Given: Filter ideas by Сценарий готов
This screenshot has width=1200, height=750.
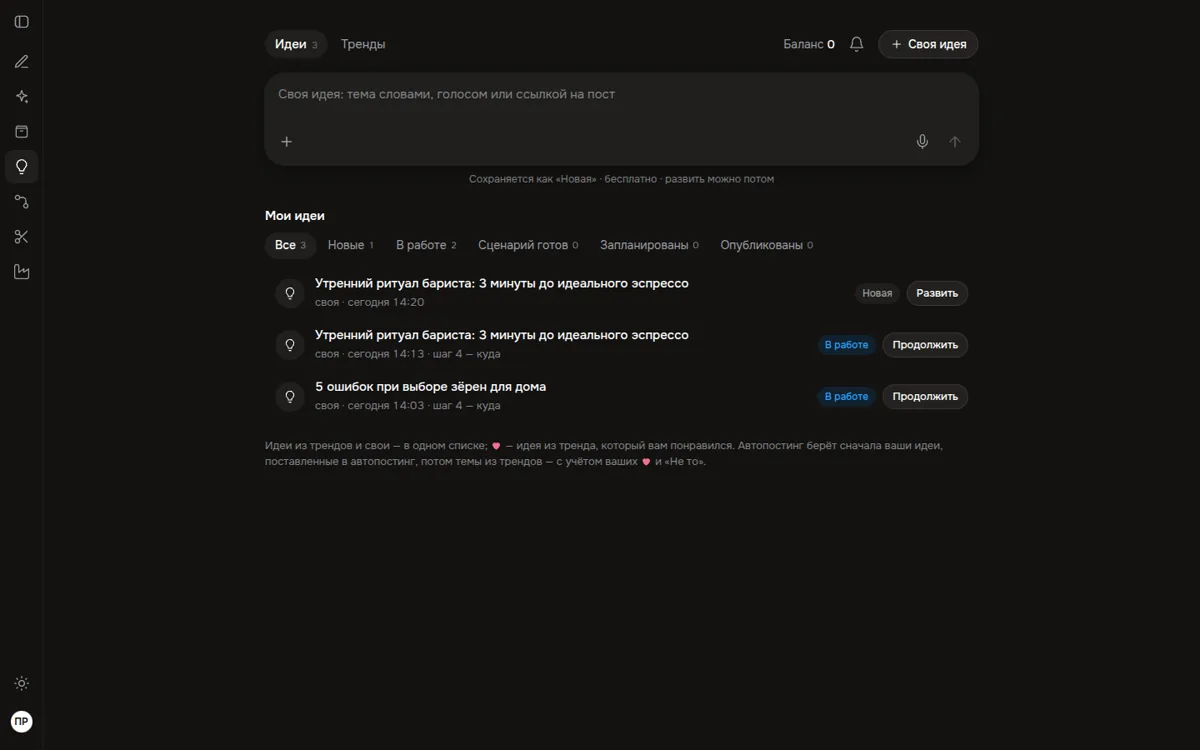Looking at the screenshot, I should pyautogui.click(x=528, y=245).
